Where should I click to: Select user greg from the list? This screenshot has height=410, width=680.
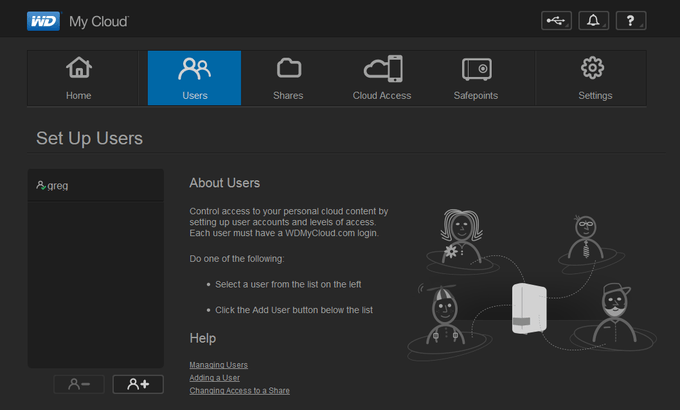click(96, 185)
